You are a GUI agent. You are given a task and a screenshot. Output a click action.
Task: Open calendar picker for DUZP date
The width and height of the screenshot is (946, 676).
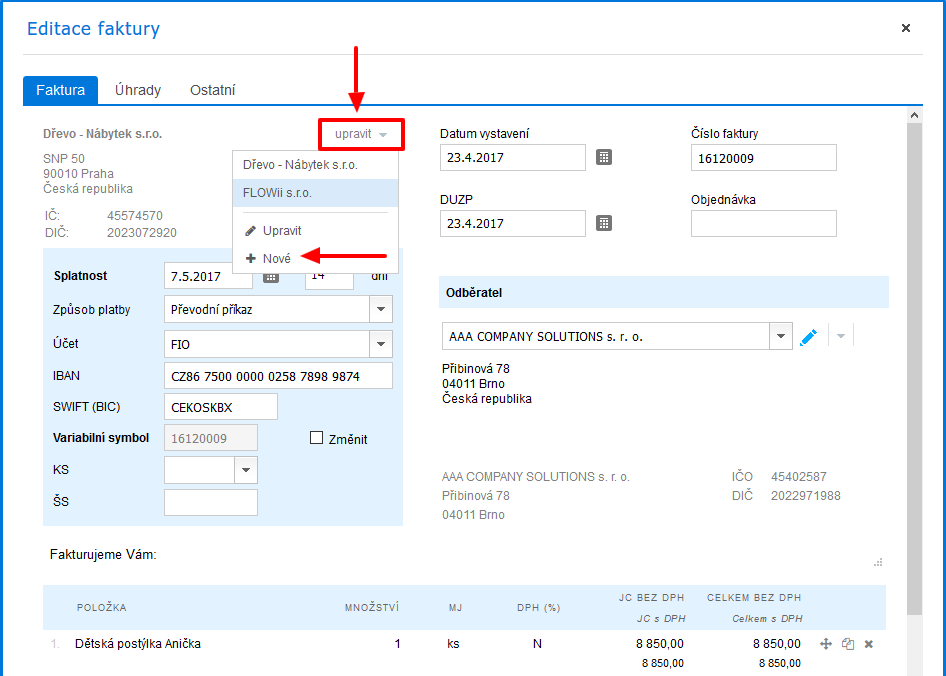604,223
